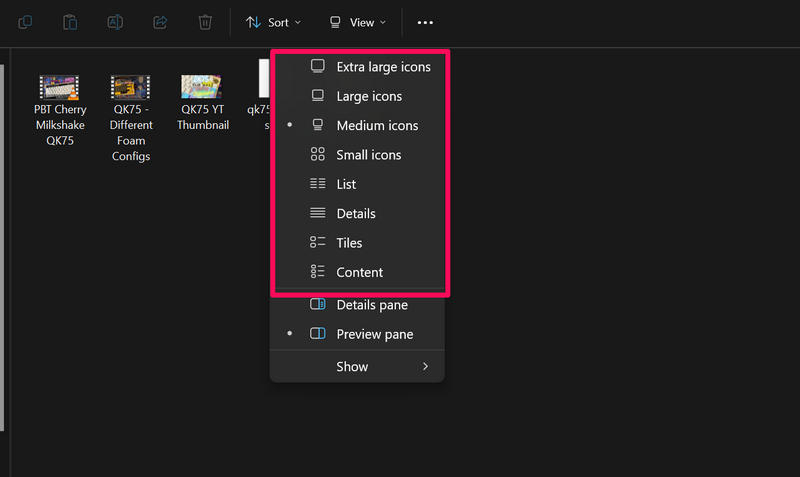Image resolution: width=800 pixels, height=477 pixels.
Task: Click the Paste clipboard icon
Action: click(70, 22)
